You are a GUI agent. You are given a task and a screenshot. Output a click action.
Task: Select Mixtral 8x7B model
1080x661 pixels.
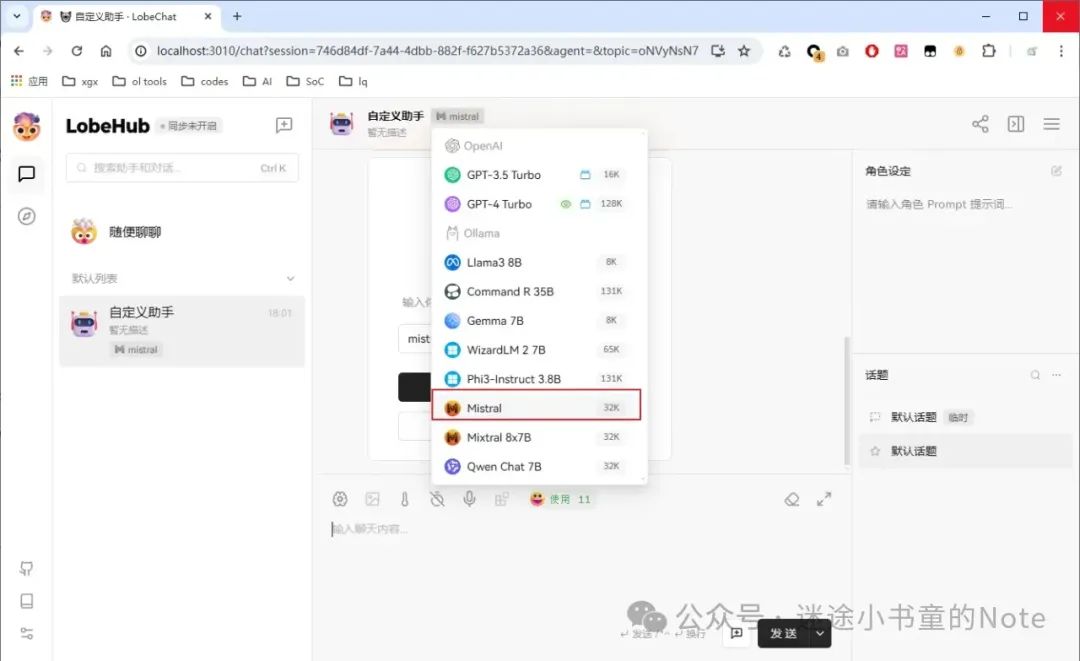pos(536,437)
